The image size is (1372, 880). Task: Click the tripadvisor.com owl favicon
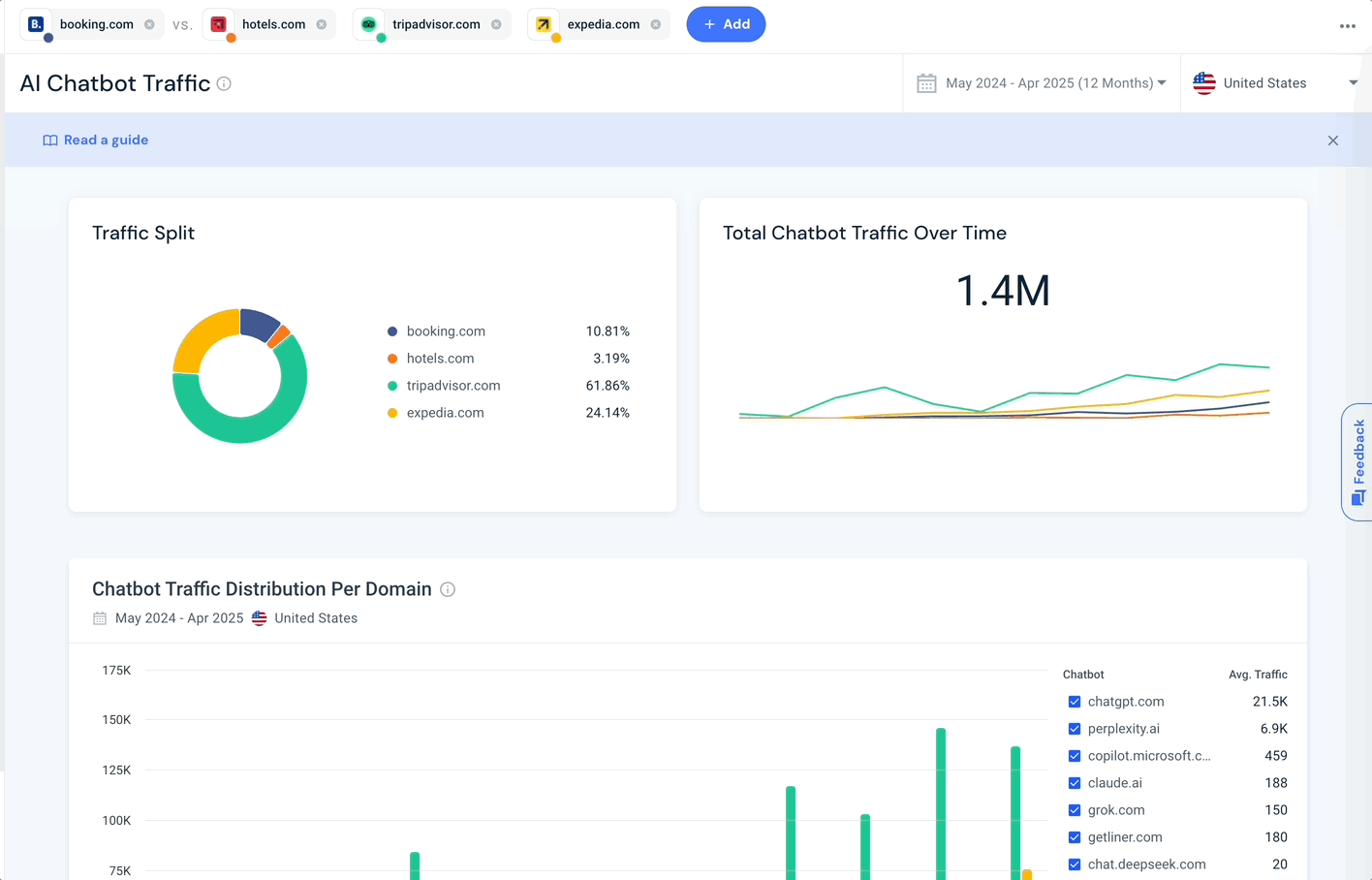tap(369, 24)
